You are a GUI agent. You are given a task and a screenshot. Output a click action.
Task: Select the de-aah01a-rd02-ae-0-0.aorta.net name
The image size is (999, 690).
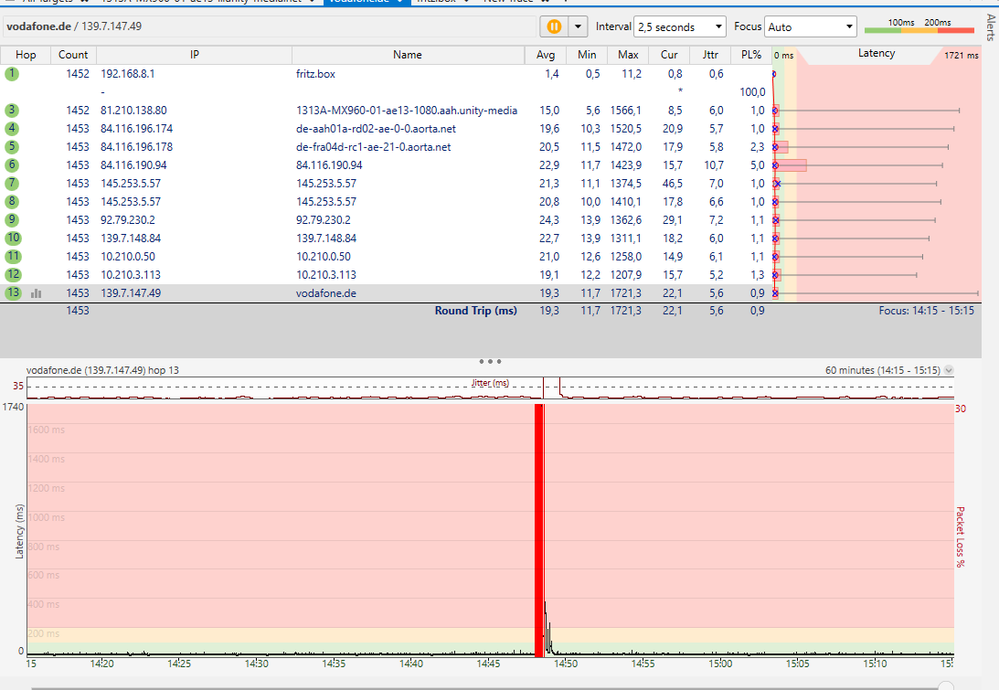click(376, 129)
